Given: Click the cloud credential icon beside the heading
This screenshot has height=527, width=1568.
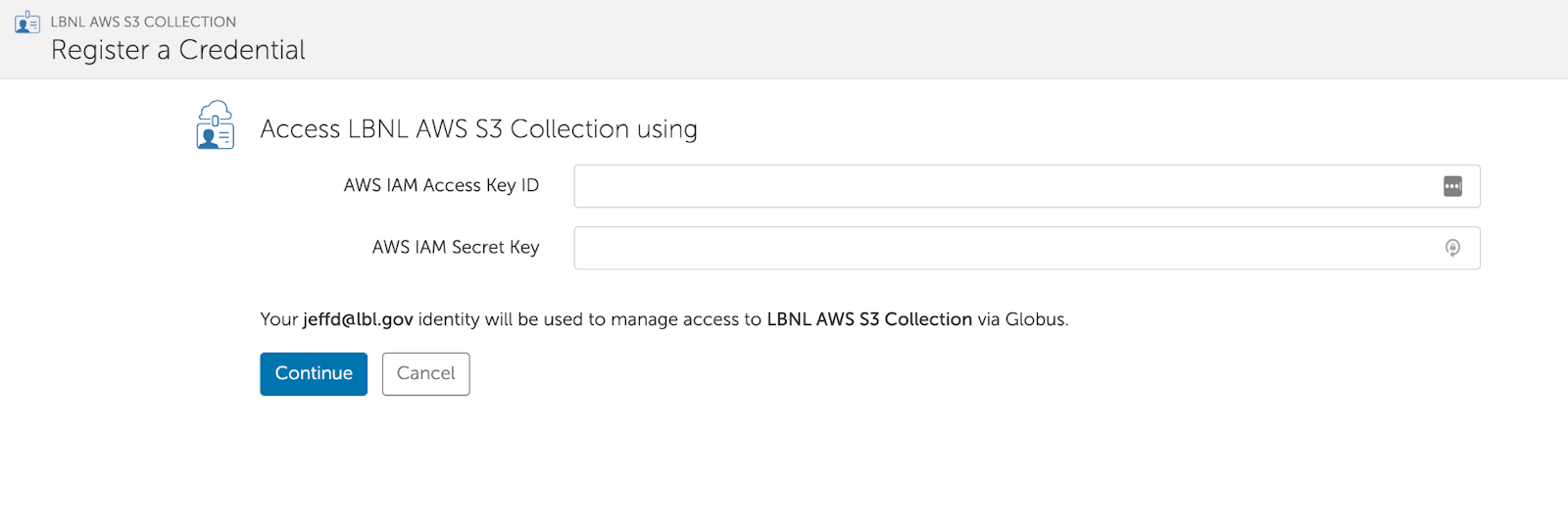Looking at the screenshot, I should (x=215, y=125).
